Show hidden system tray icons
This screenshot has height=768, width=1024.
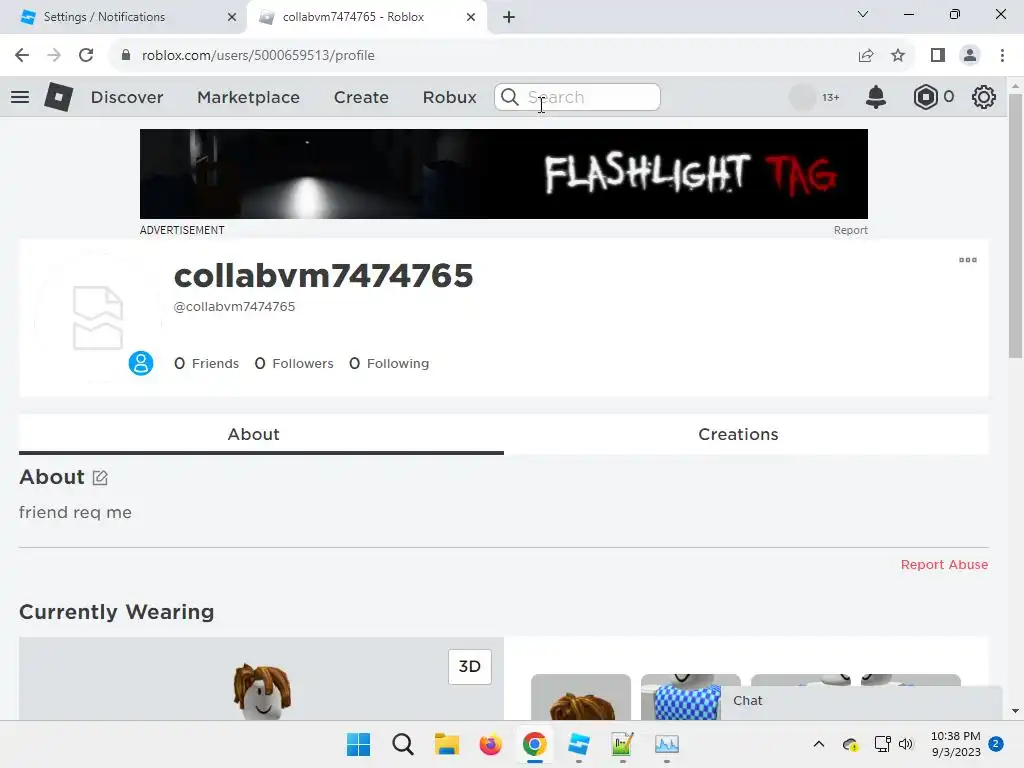coord(819,744)
